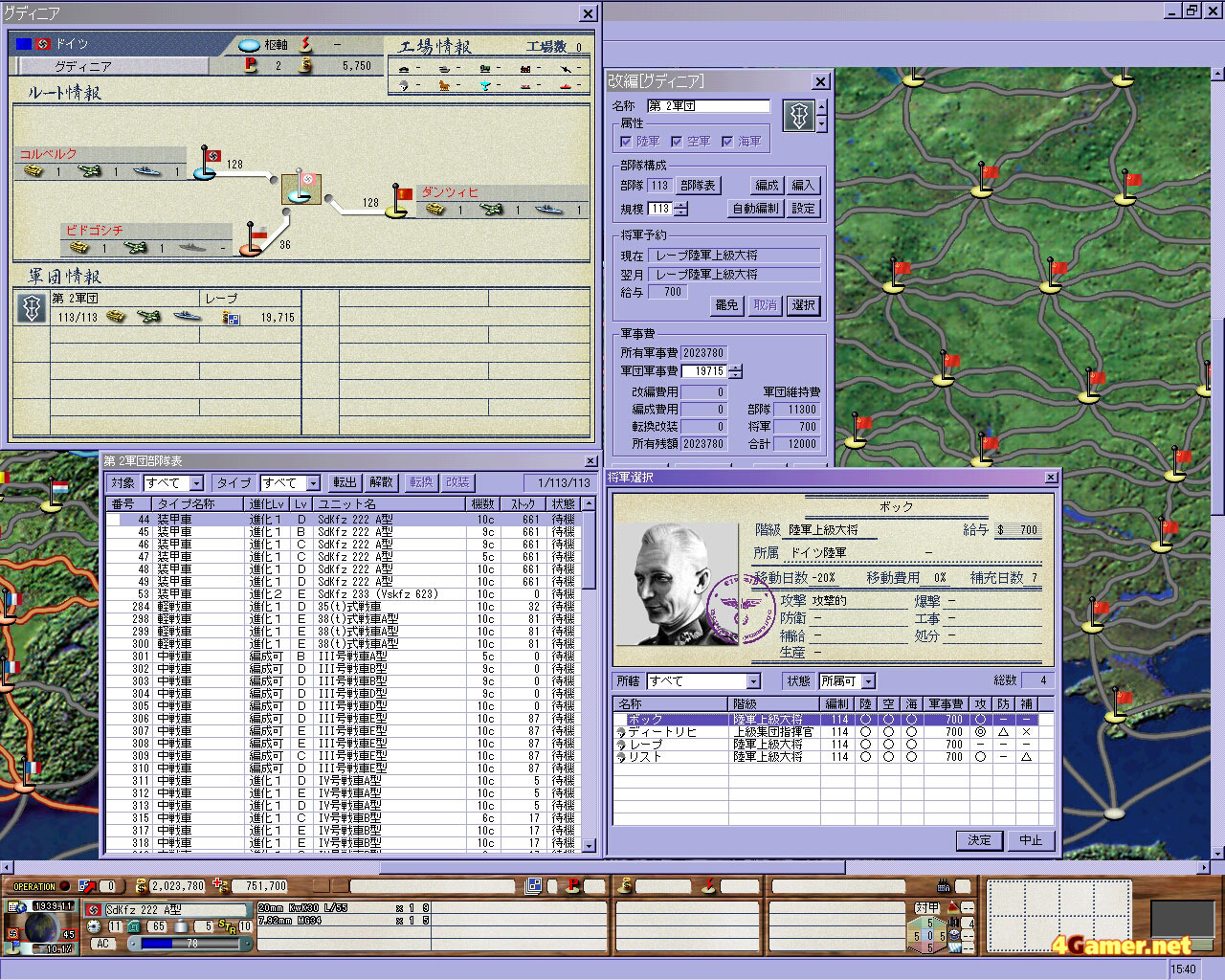Click the Danzig city flag node

click(x=398, y=201)
